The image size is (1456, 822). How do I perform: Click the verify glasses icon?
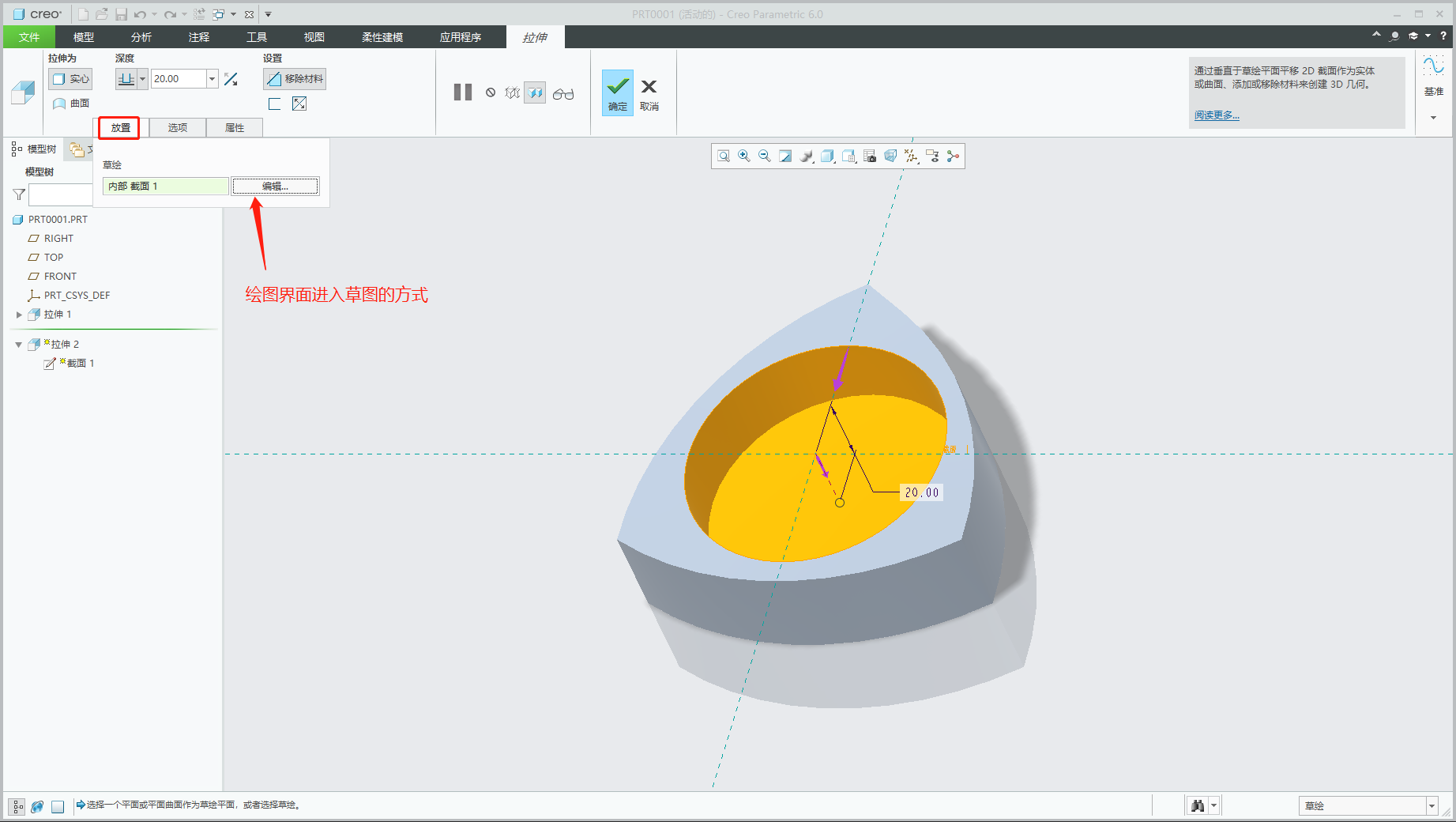563,93
